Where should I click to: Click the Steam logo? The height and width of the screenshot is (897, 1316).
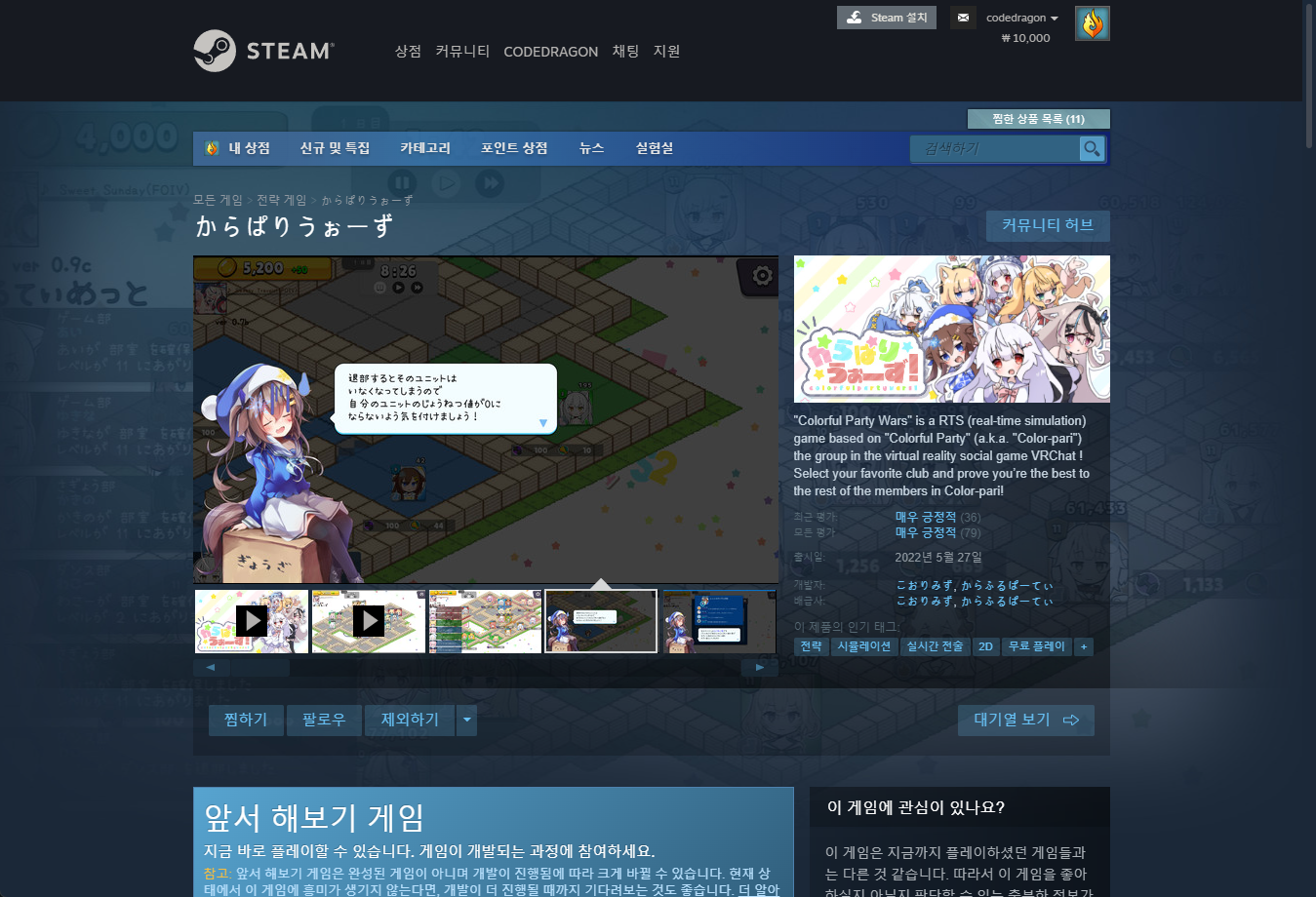tap(263, 51)
